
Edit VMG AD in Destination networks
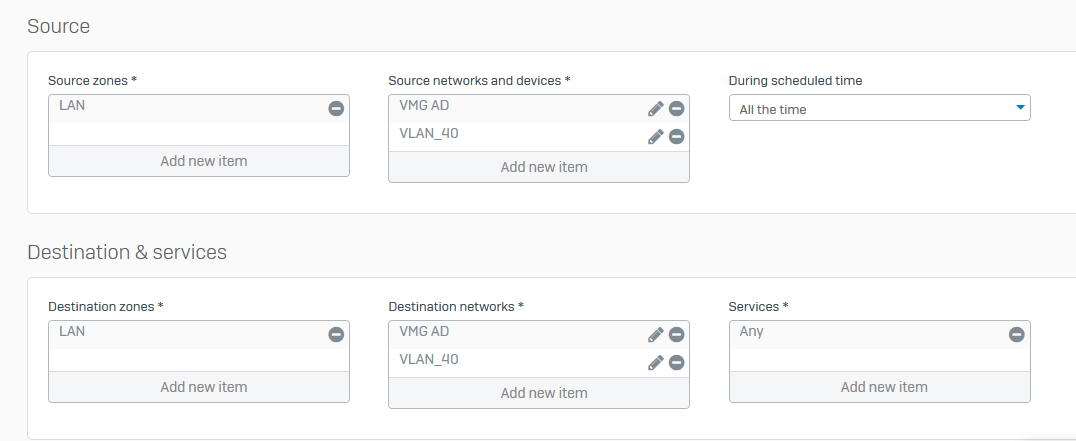pyautogui.click(x=655, y=334)
